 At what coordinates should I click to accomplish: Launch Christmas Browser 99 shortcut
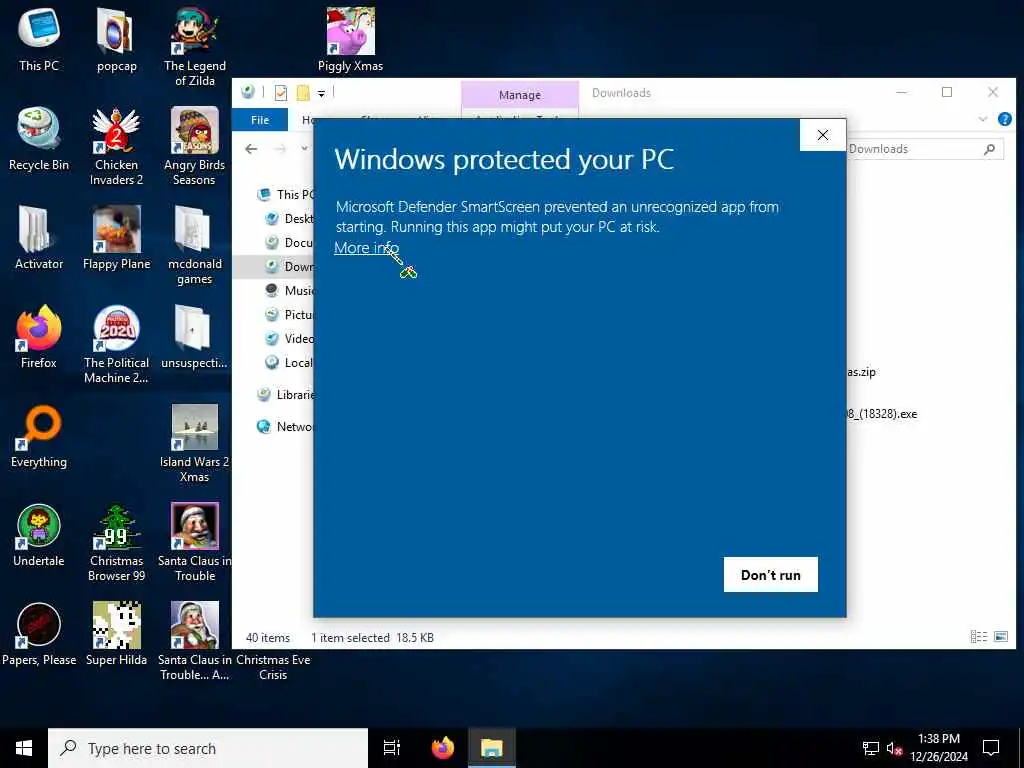click(x=116, y=542)
